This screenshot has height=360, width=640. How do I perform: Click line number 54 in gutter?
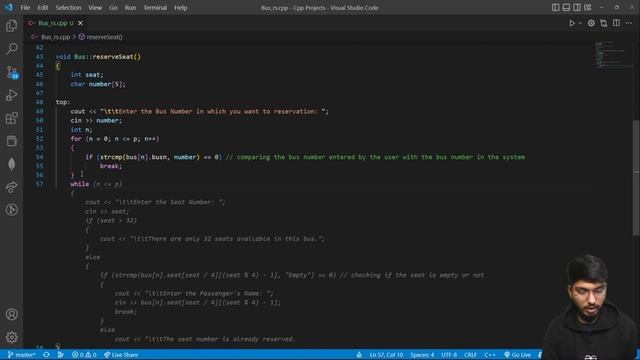[x=40, y=157]
